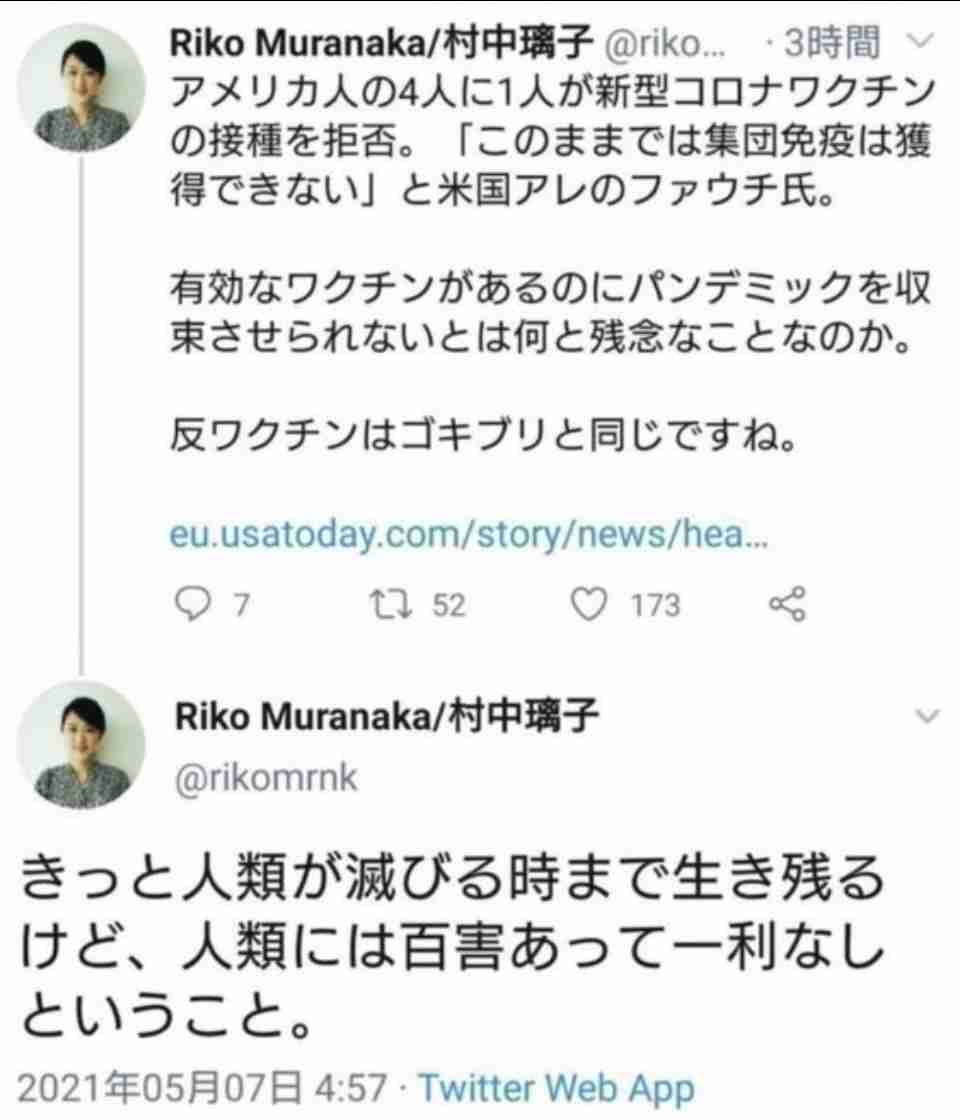The width and height of the screenshot is (960, 1120).
Task: Expand the first tweet's chevron menu
Action: coord(920,40)
